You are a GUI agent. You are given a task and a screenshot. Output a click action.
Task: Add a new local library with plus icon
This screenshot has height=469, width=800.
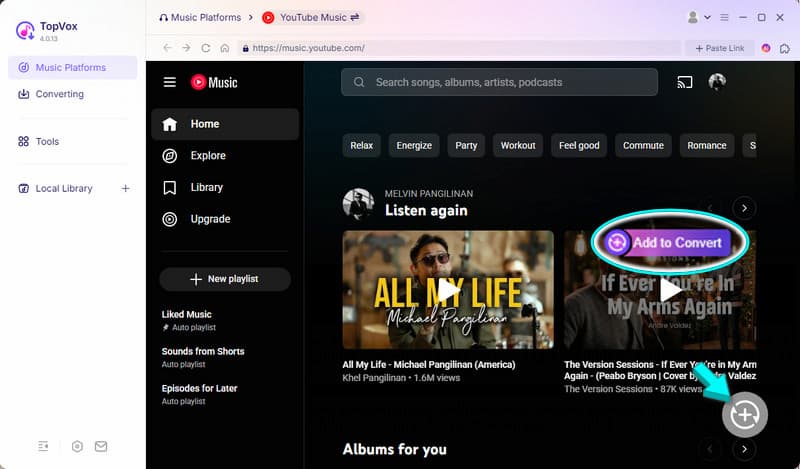(126, 188)
